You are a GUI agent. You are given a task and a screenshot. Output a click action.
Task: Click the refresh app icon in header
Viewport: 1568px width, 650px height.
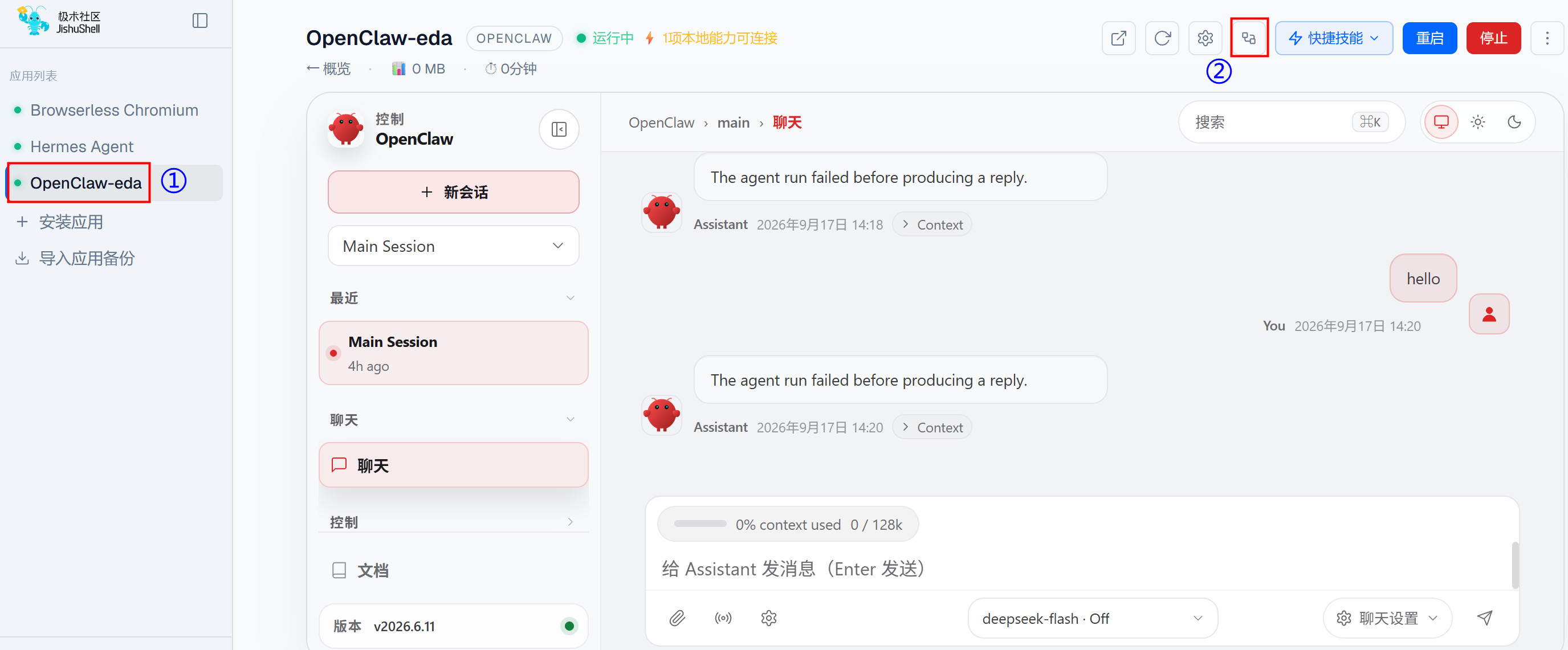click(1162, 38)
